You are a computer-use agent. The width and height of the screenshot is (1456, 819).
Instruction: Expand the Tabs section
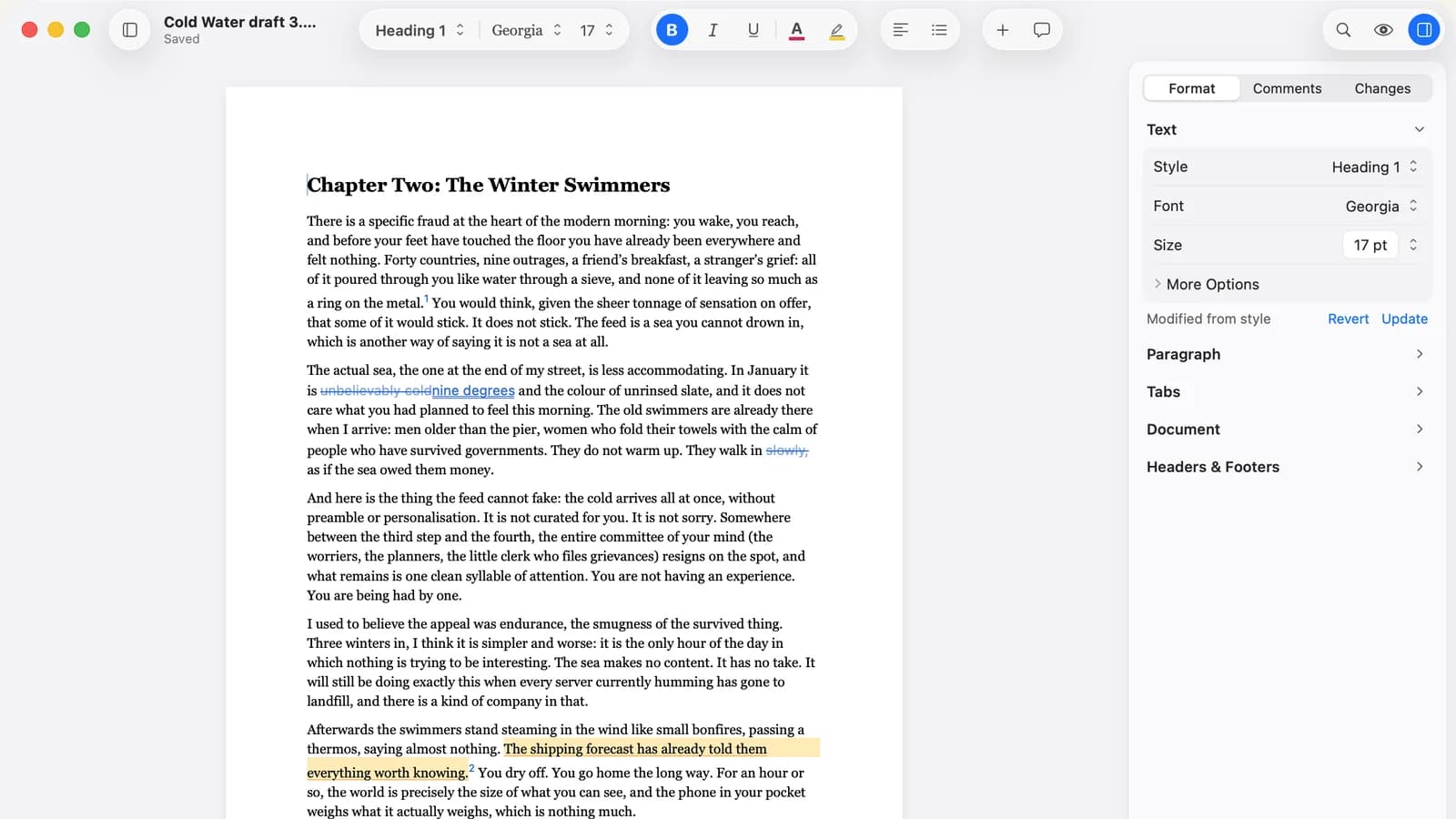pyautogui.click(x=1286, y=391)
